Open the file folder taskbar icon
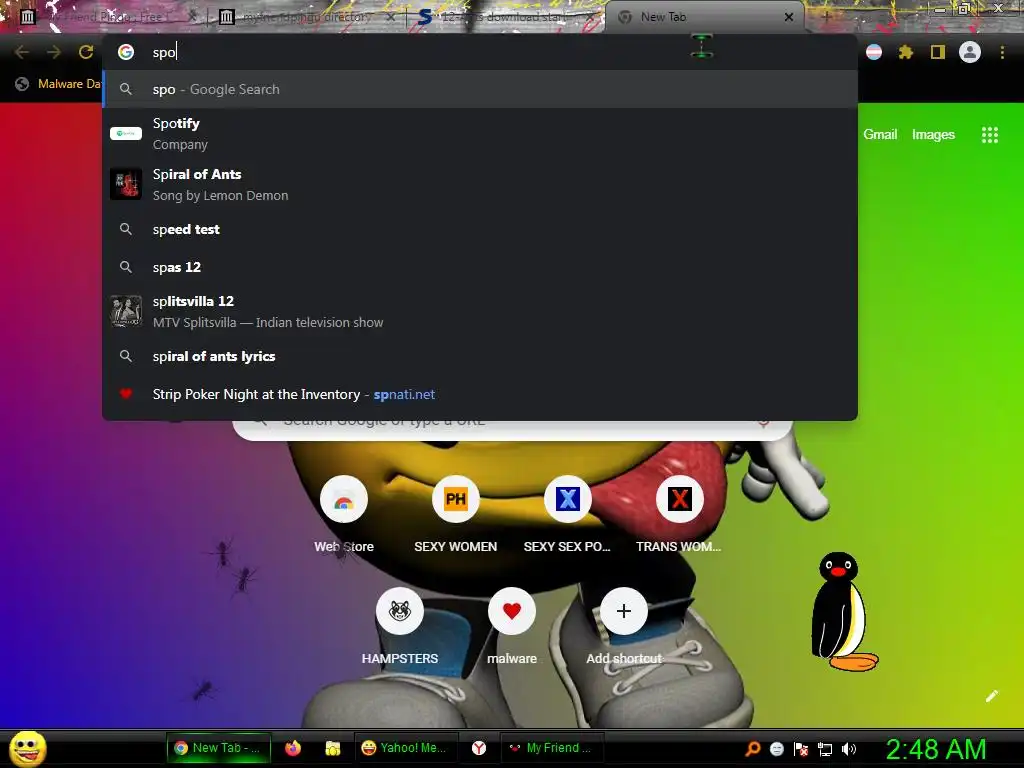Screen dimensions: 1024x768 click(x=333, y=748)
